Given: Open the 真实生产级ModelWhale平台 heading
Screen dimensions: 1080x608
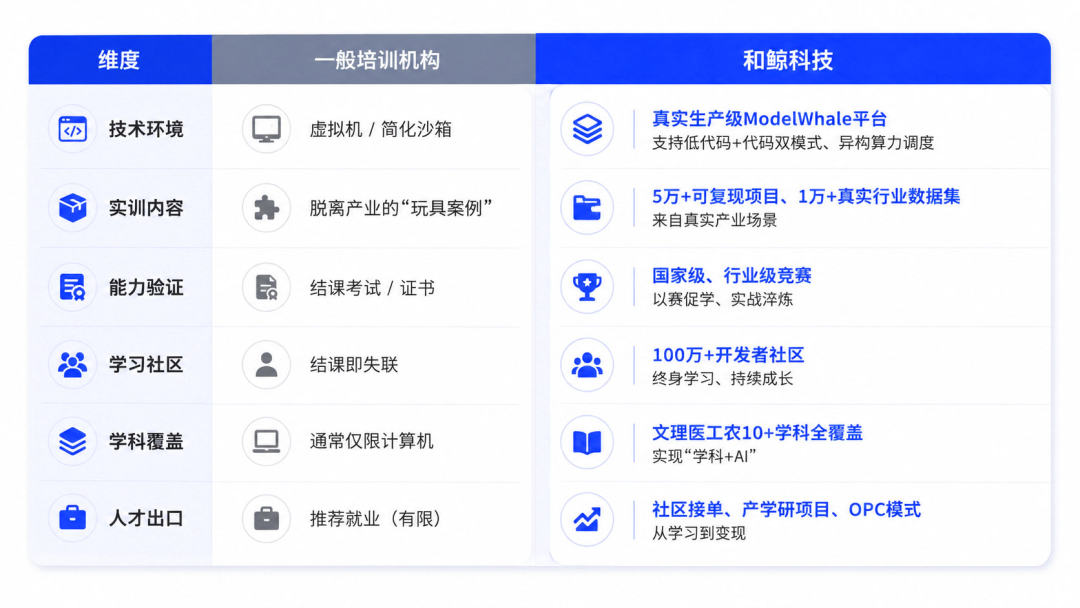Looking at the screenshot, I should point(769,119).
